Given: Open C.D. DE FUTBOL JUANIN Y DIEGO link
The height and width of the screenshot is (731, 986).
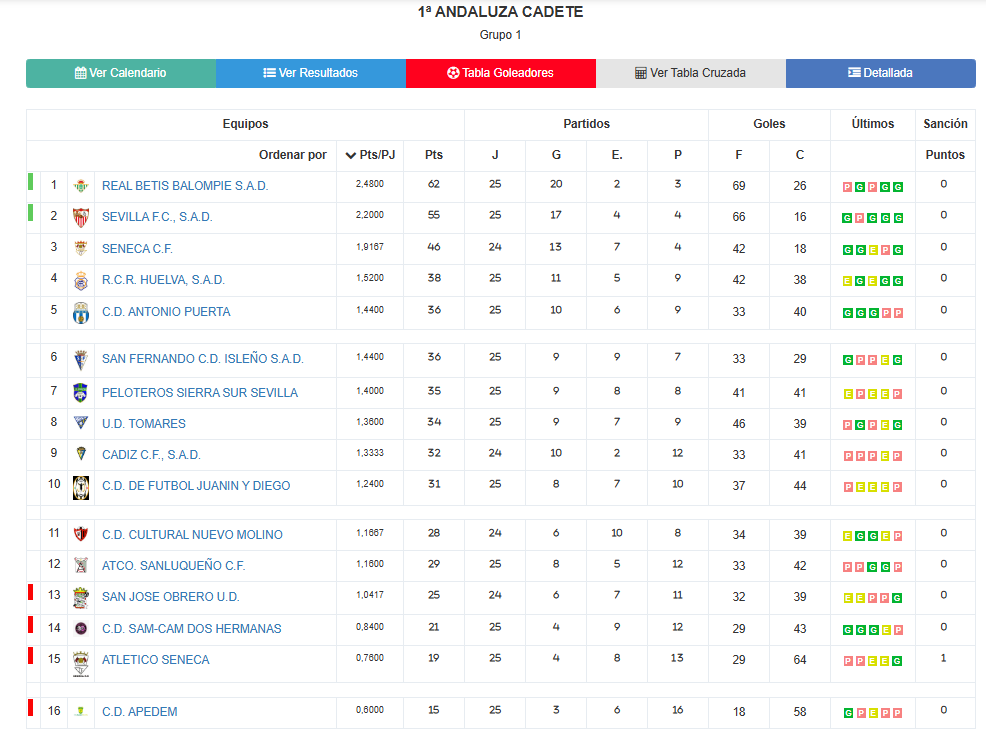Looking at the screenshot, I should point(196,486).
